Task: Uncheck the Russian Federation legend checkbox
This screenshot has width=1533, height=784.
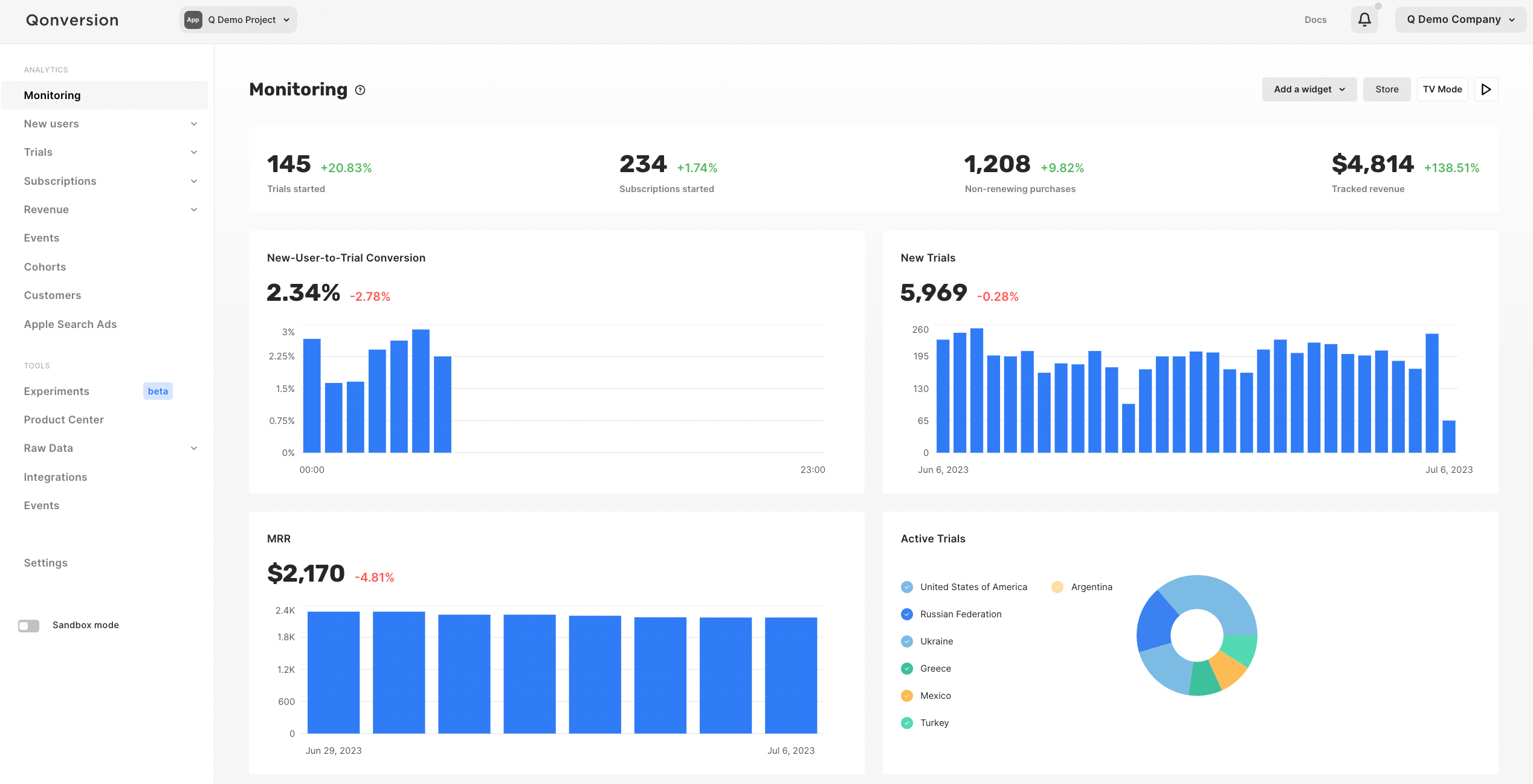Action: click(906, 614)
